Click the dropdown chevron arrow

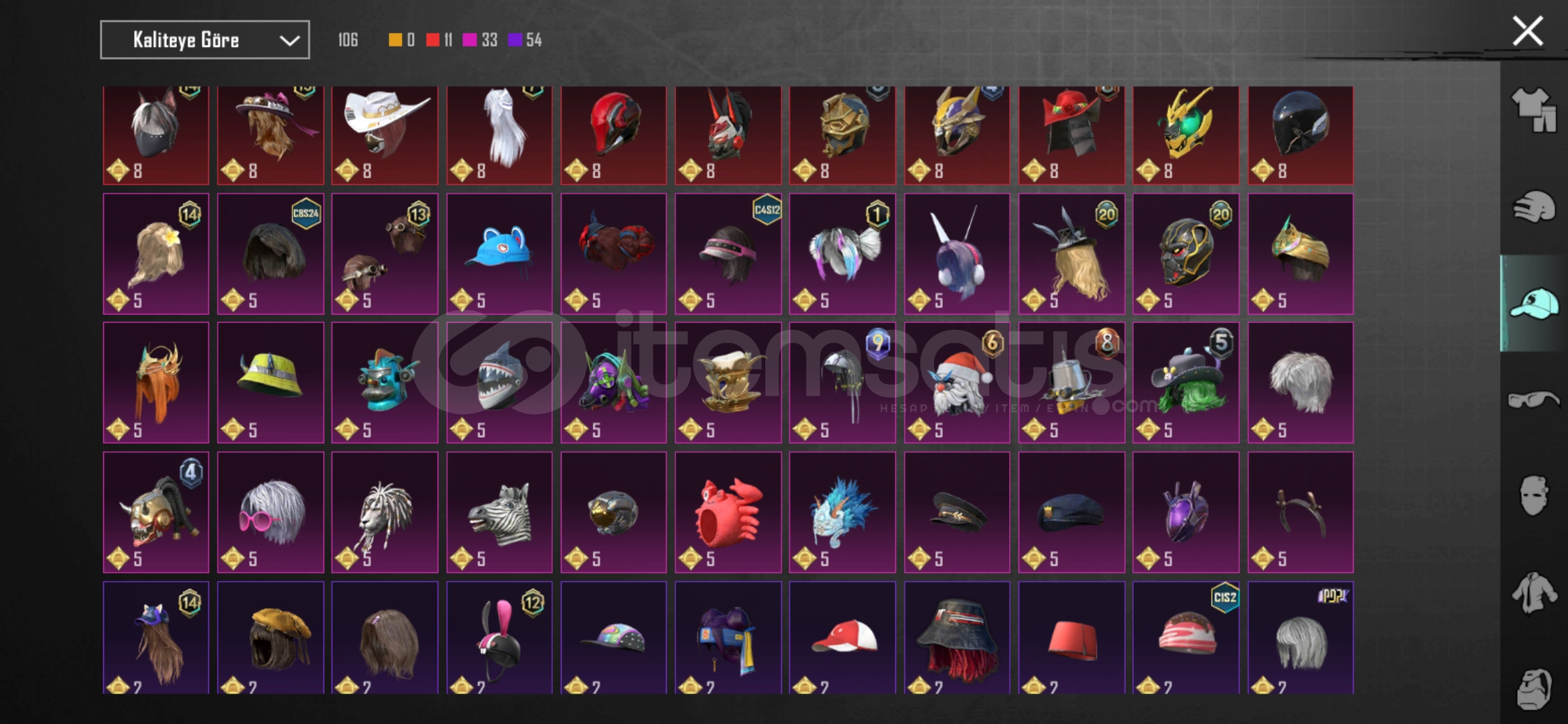pos(289,41)
